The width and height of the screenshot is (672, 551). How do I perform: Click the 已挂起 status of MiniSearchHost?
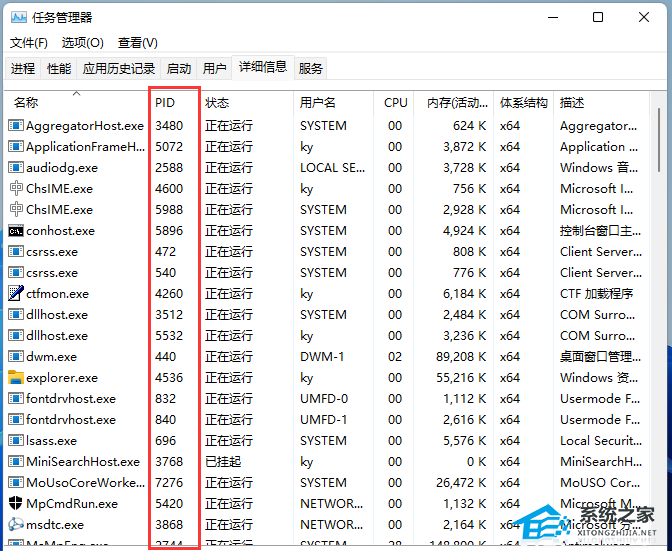coord(223,461)
